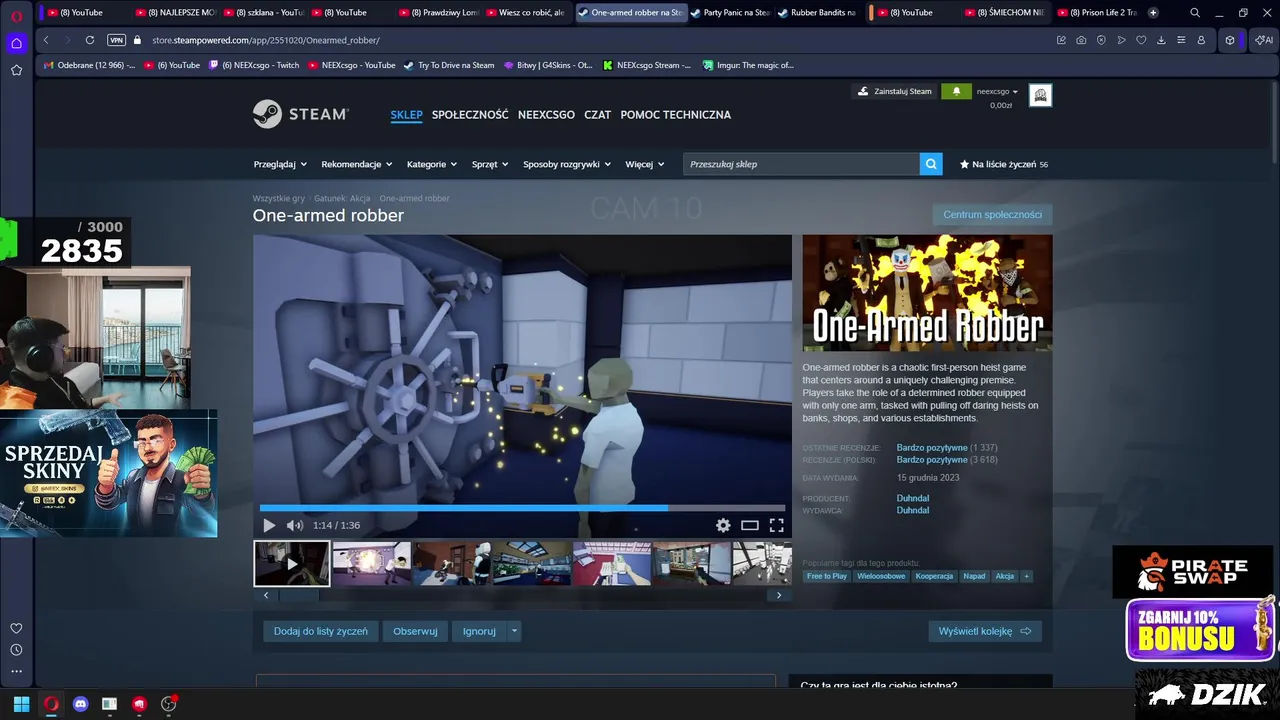Enter fullscreen on the trailer video

point(776,525)
